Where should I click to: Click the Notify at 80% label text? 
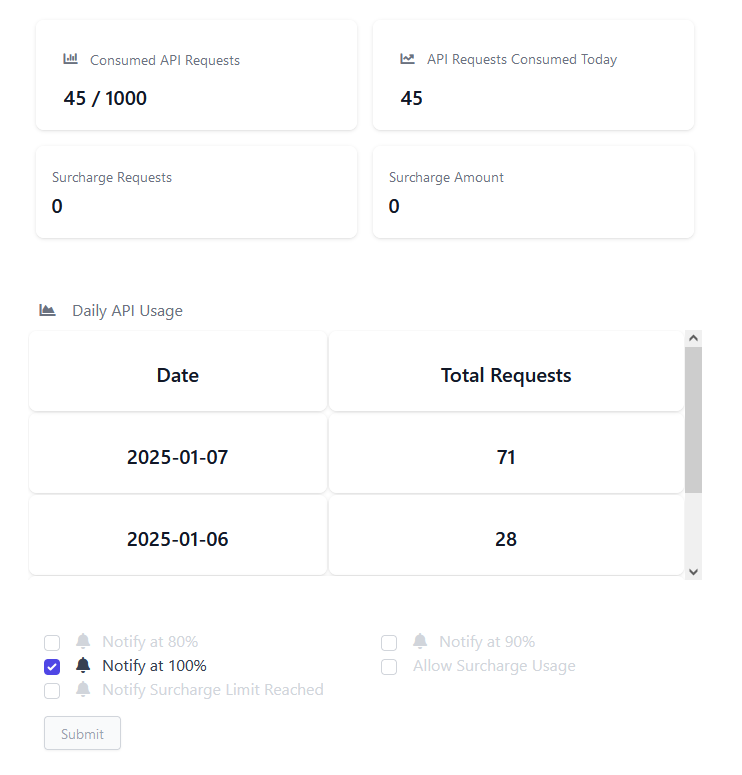click(x=150, y=642)
